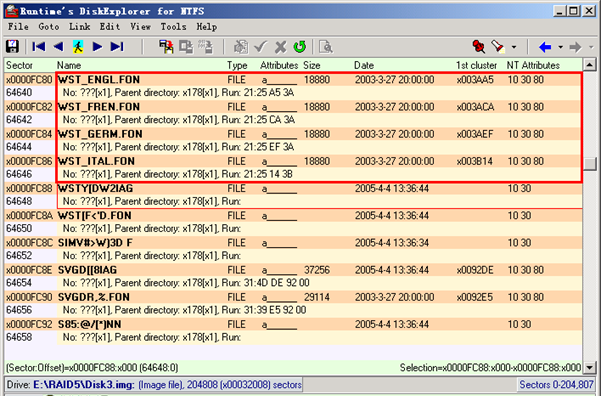Image resolution: width=601 pixels, height=396 pixels.
Task: Click the red pushpin bookmark icon
Action: pos(479,47)
